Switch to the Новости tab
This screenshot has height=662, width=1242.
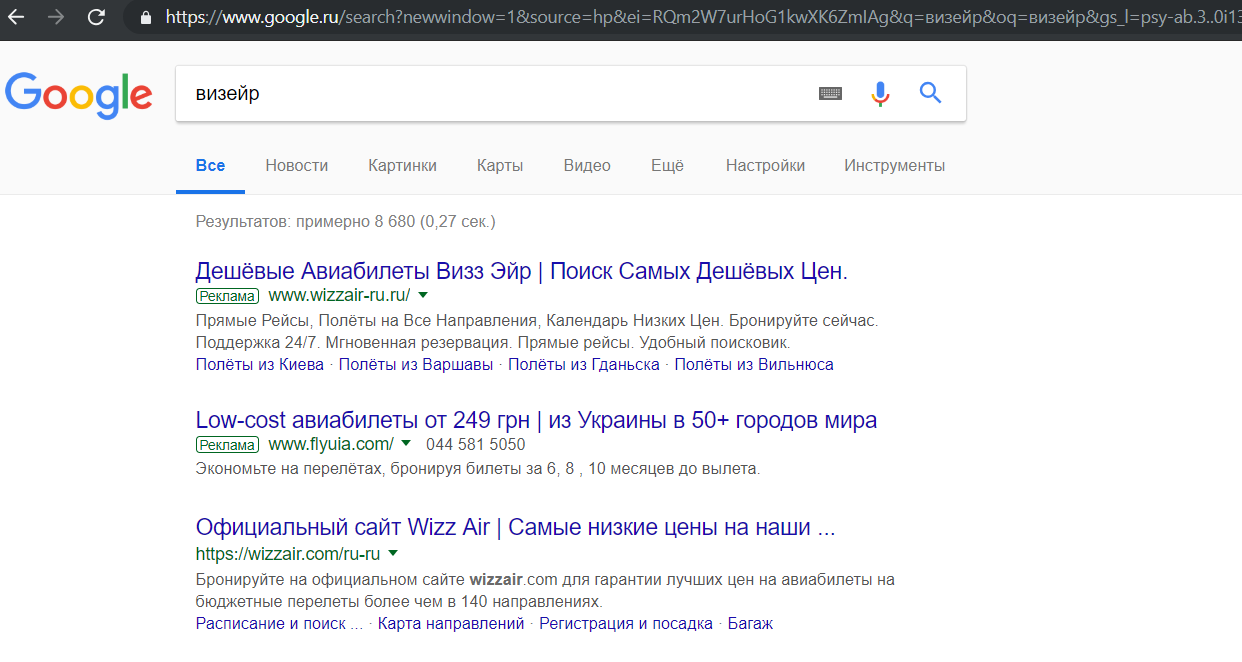tap(296, 166)
